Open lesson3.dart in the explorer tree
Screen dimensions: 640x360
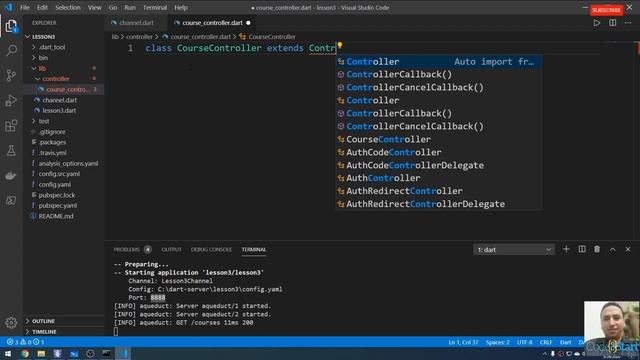(60, 111)
